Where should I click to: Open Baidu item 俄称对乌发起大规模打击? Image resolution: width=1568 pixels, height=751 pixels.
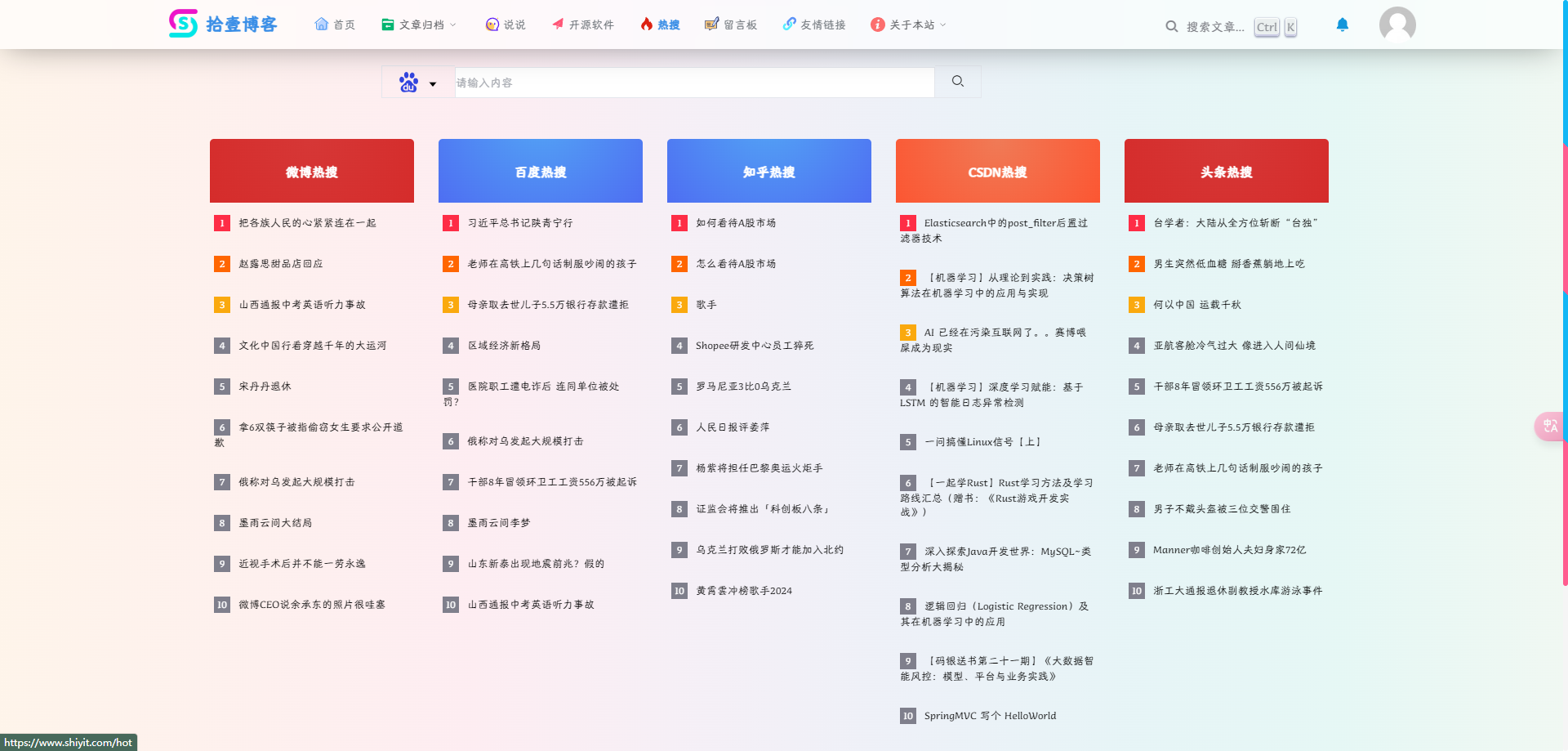click(x=525, y=441)
